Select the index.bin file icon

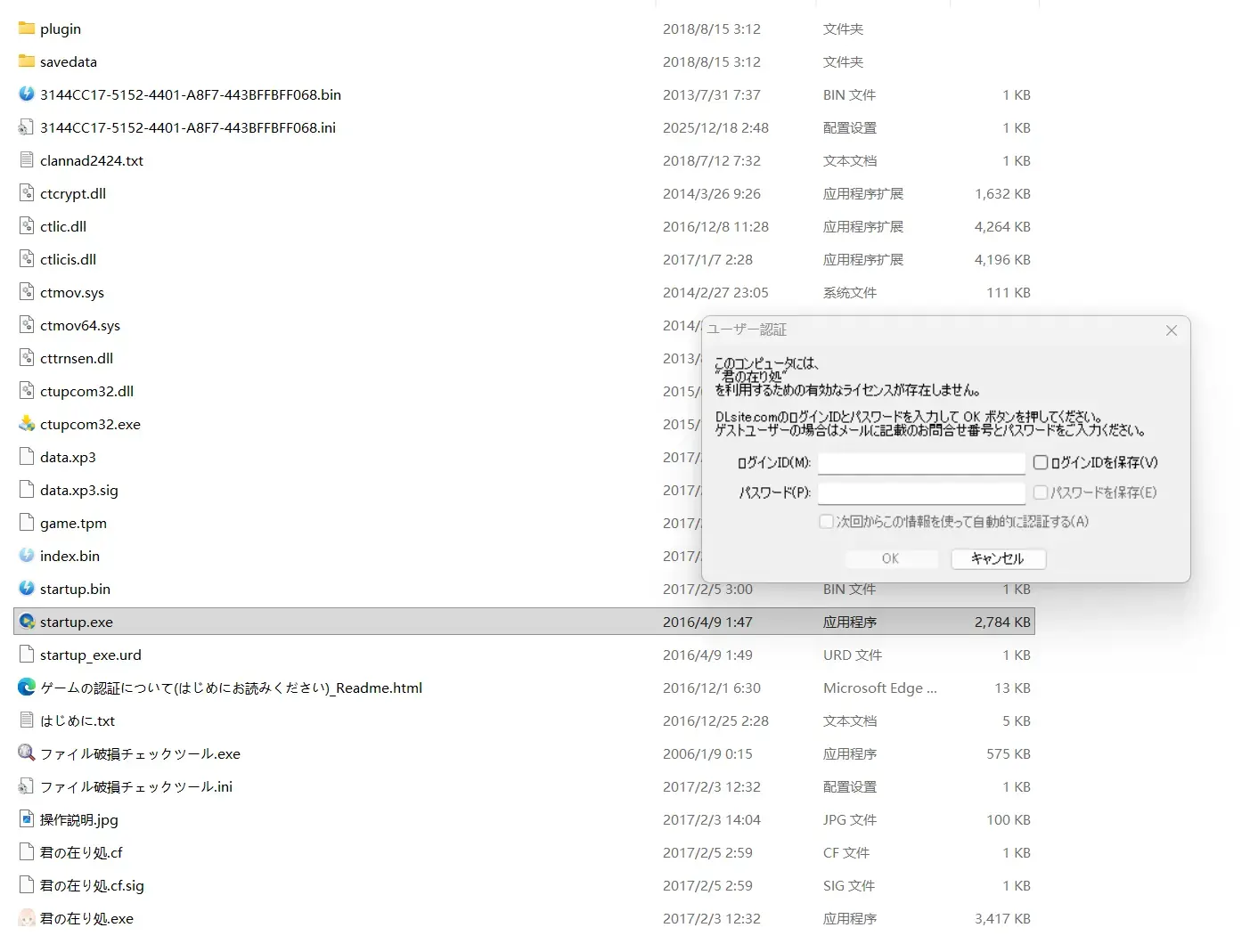point(27,556)
